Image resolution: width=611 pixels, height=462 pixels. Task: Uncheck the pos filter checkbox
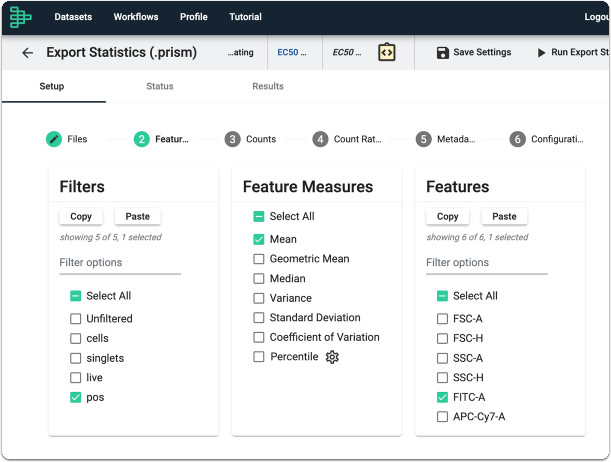point(75,397)
